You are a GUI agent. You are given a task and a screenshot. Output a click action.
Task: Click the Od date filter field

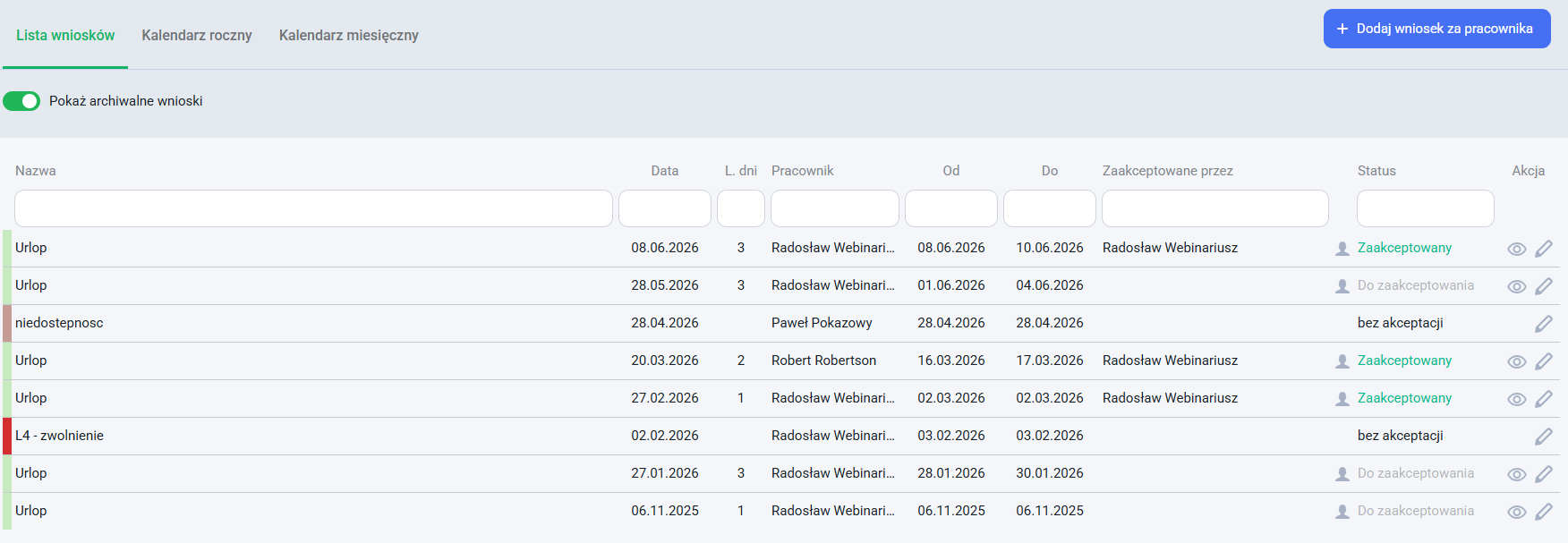951,208
